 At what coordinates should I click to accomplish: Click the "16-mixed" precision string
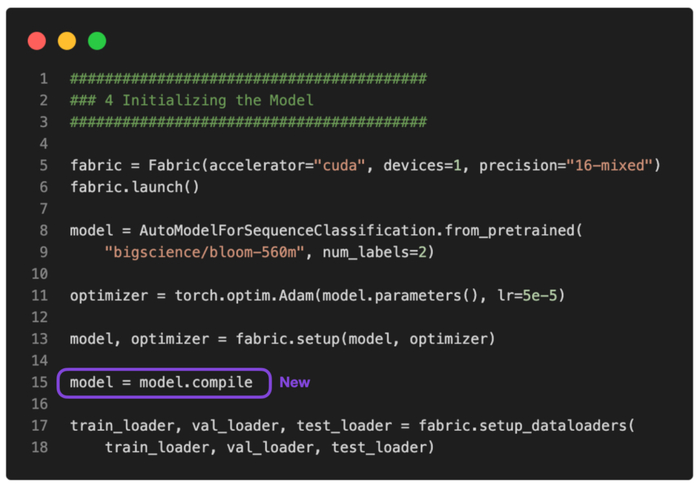[x=609, y=165]
